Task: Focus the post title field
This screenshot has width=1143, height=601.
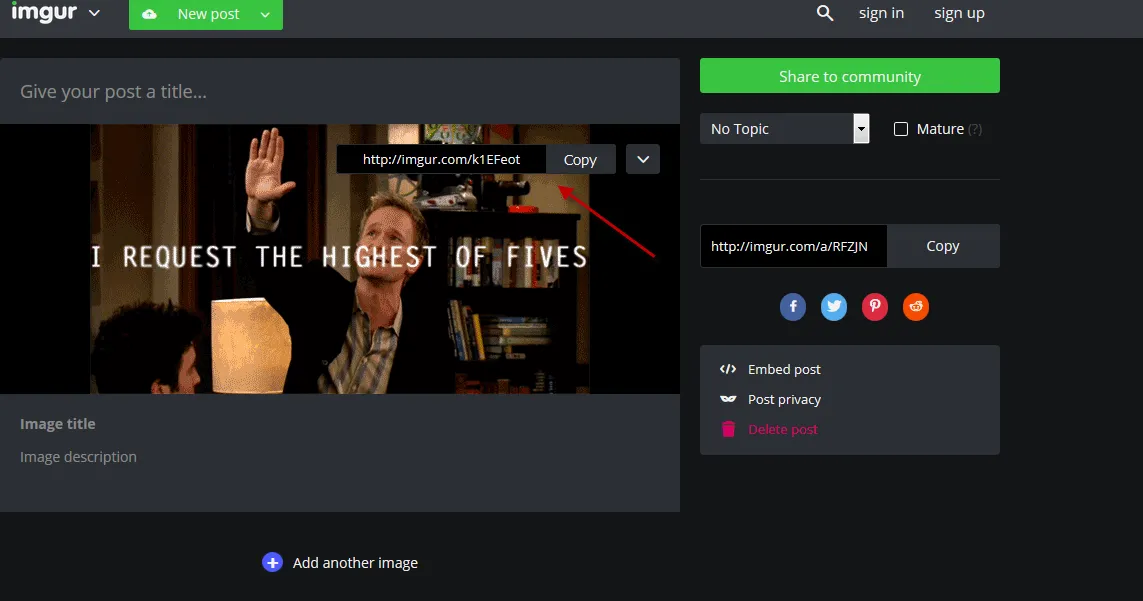Action: [340, 91]
